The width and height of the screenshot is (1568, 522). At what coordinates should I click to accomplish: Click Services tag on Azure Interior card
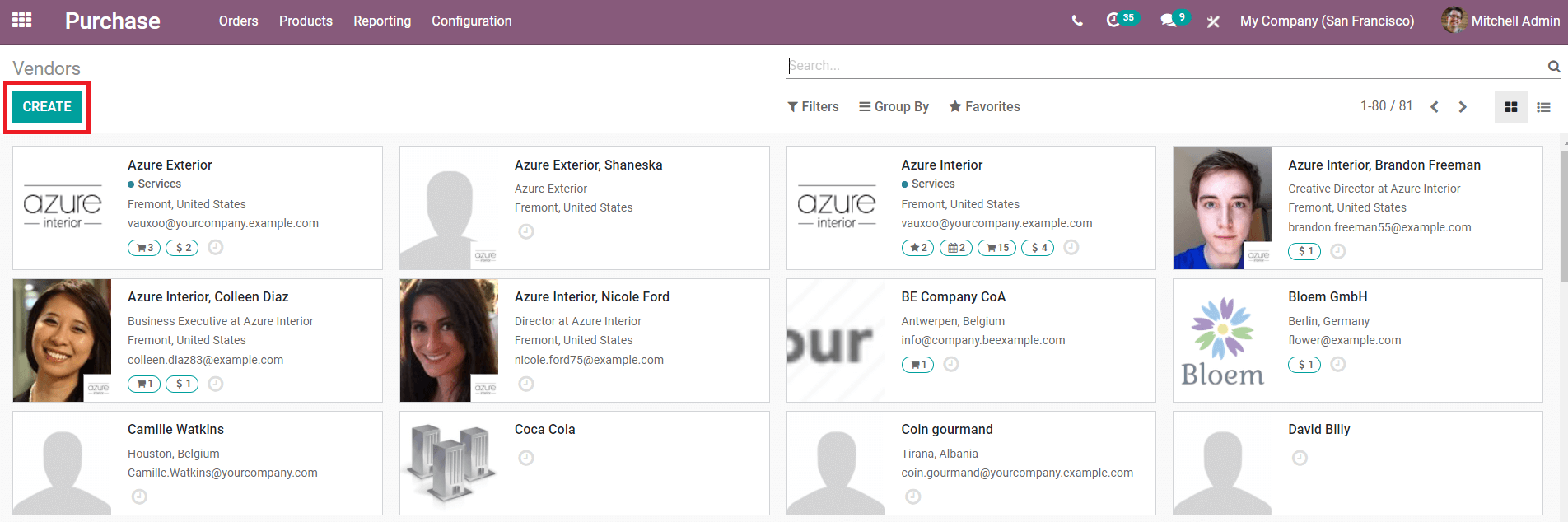(928, 184)
